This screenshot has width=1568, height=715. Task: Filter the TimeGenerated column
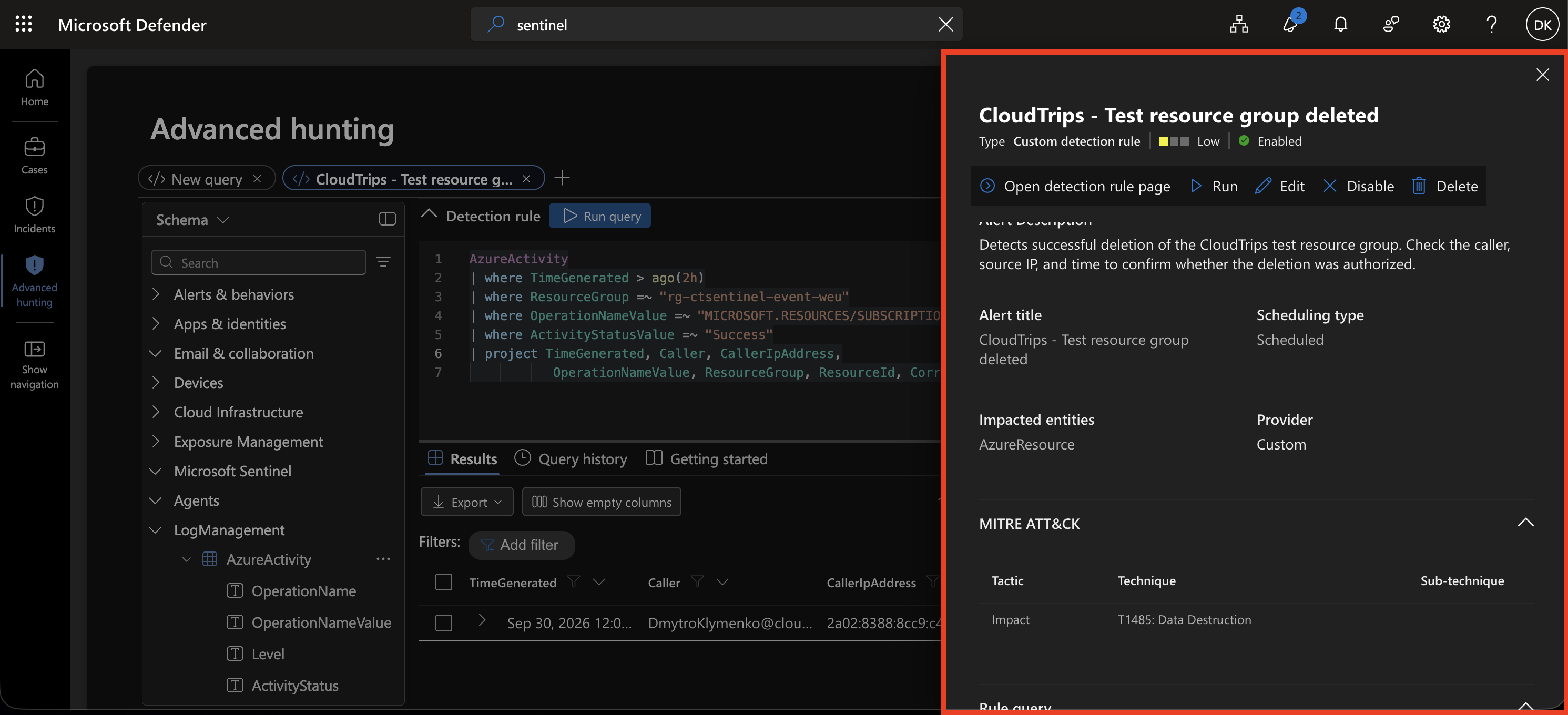coord(573,582)
